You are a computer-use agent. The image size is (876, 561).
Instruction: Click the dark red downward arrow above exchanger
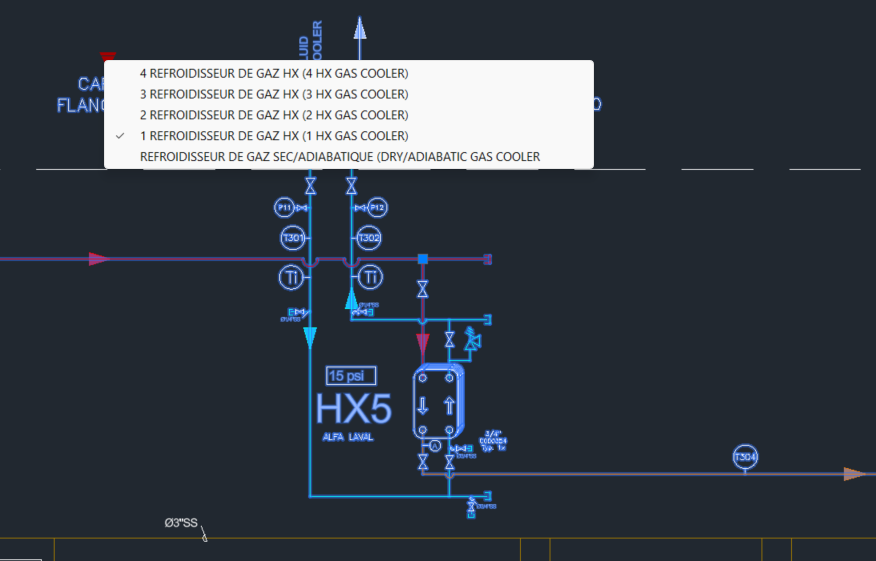423,345
